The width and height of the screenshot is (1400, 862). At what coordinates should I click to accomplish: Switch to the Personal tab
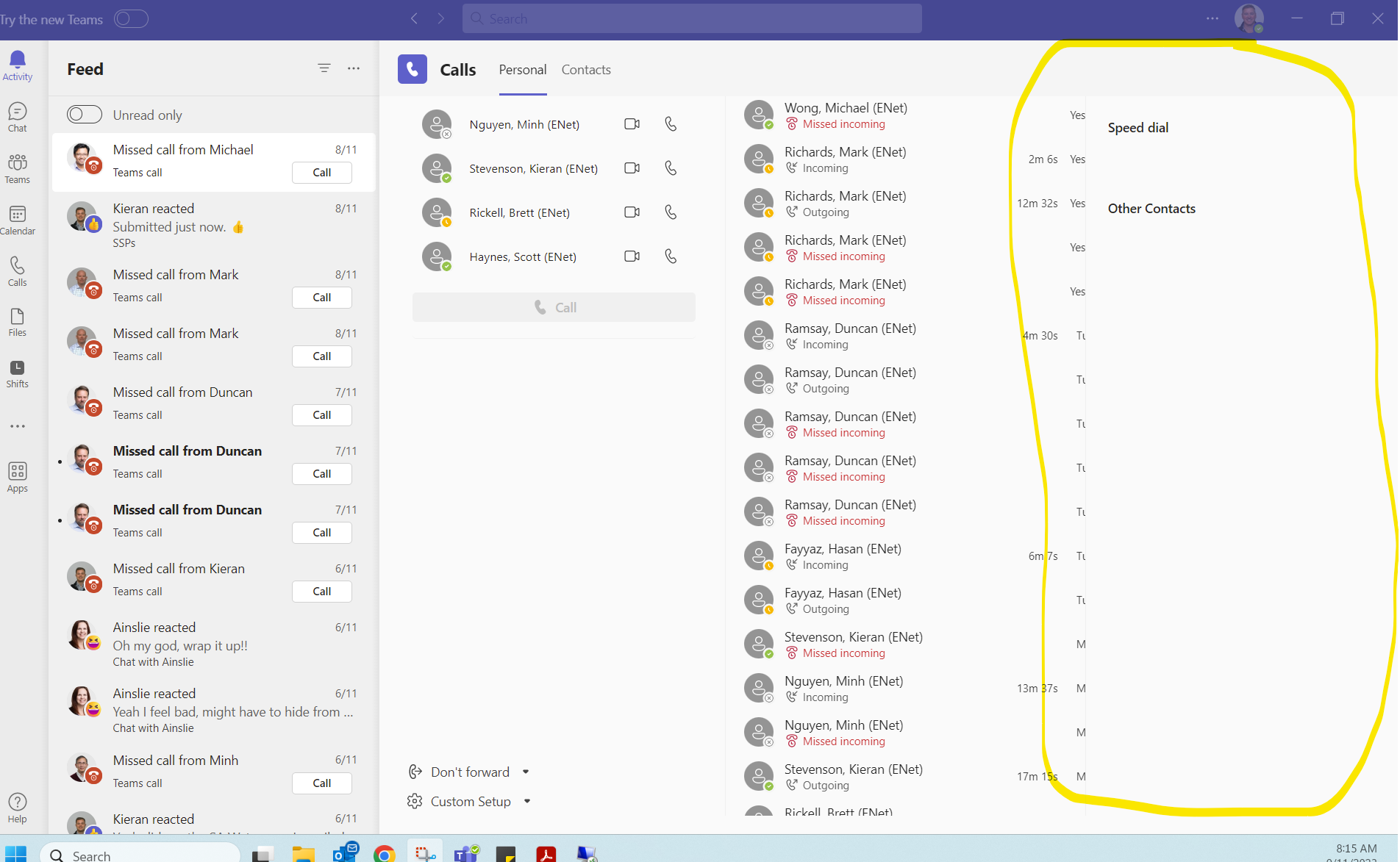pyautogui.click(x=523, y=70)
